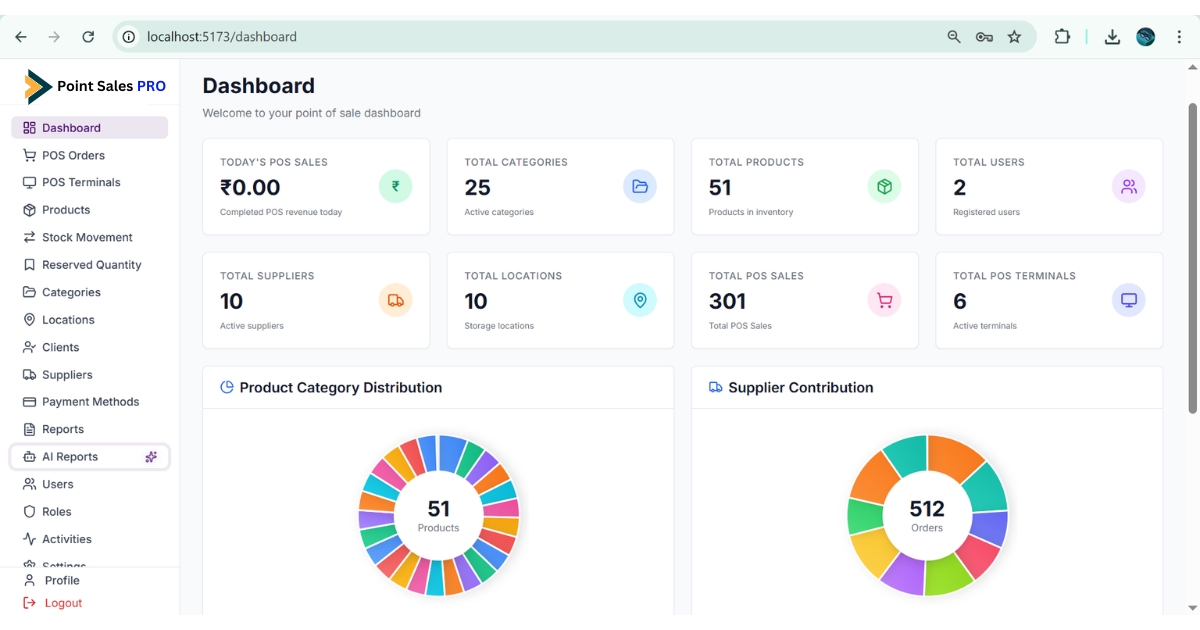This screenshot has height=630, width=1200.
Task: Click the Logout link
Action: tap(63, 603)
